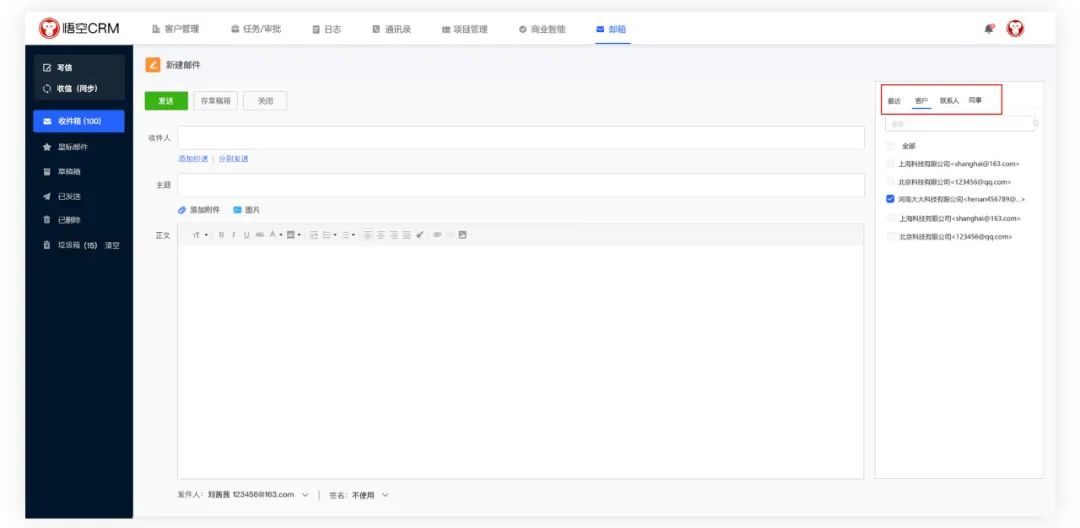Click the align right icon
The height and width of the screenshot is (528, 1080).
(394, 235)
